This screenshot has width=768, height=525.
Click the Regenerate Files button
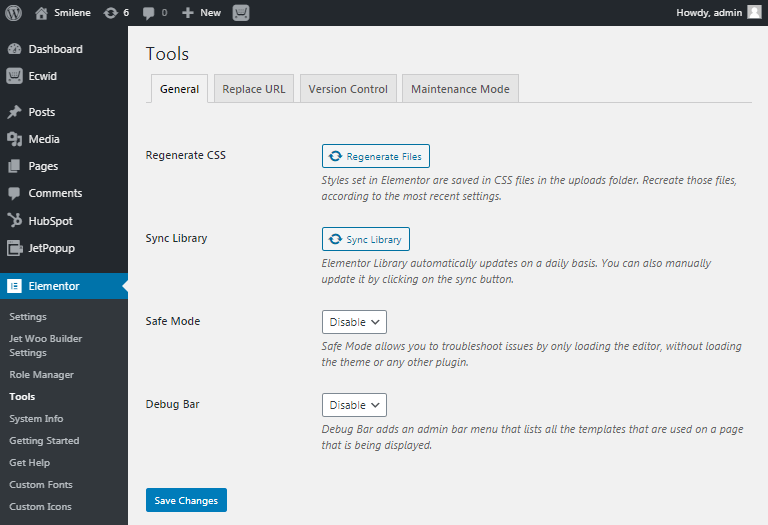(x=376, y=156)
